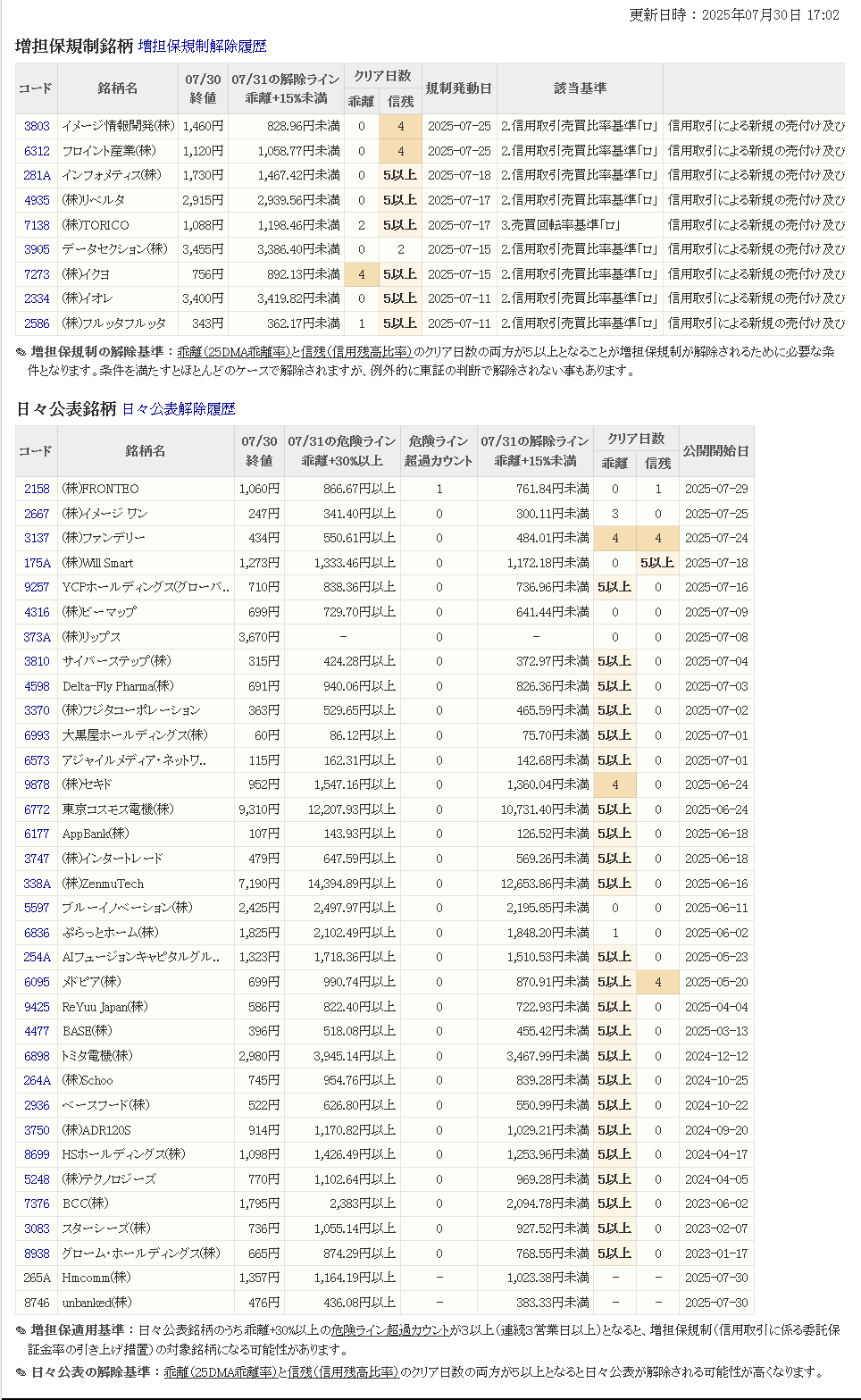
Task: Open stock code 9878 link
Action: point(37,784)
